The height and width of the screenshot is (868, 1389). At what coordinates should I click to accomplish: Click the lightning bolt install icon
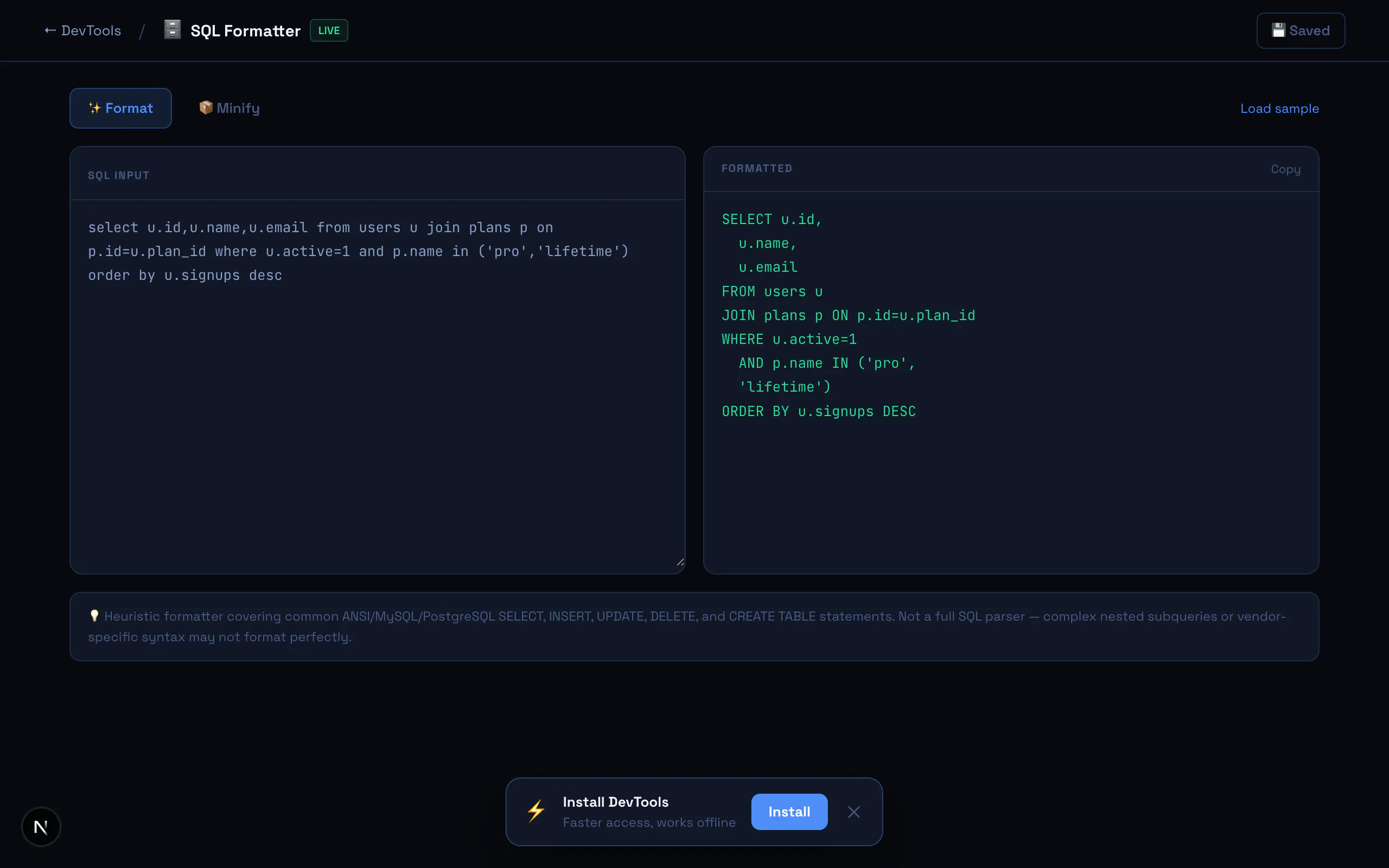click(x=536, y=811)
